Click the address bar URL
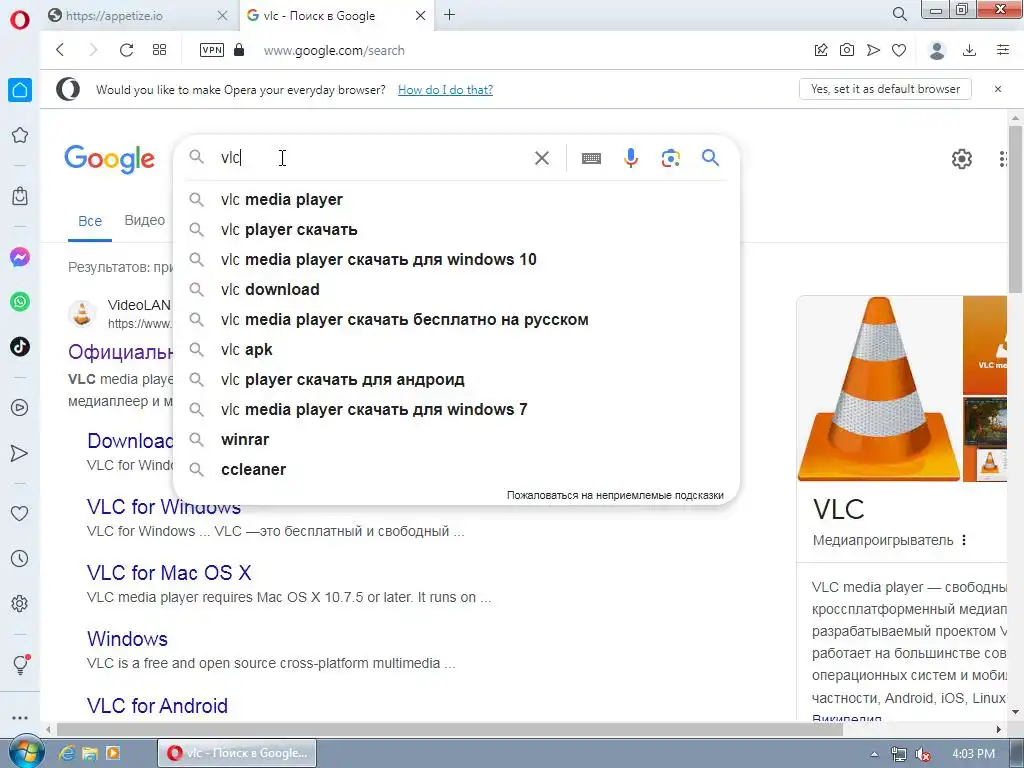Screen dimensions: 1024x768 pos(334,50)
